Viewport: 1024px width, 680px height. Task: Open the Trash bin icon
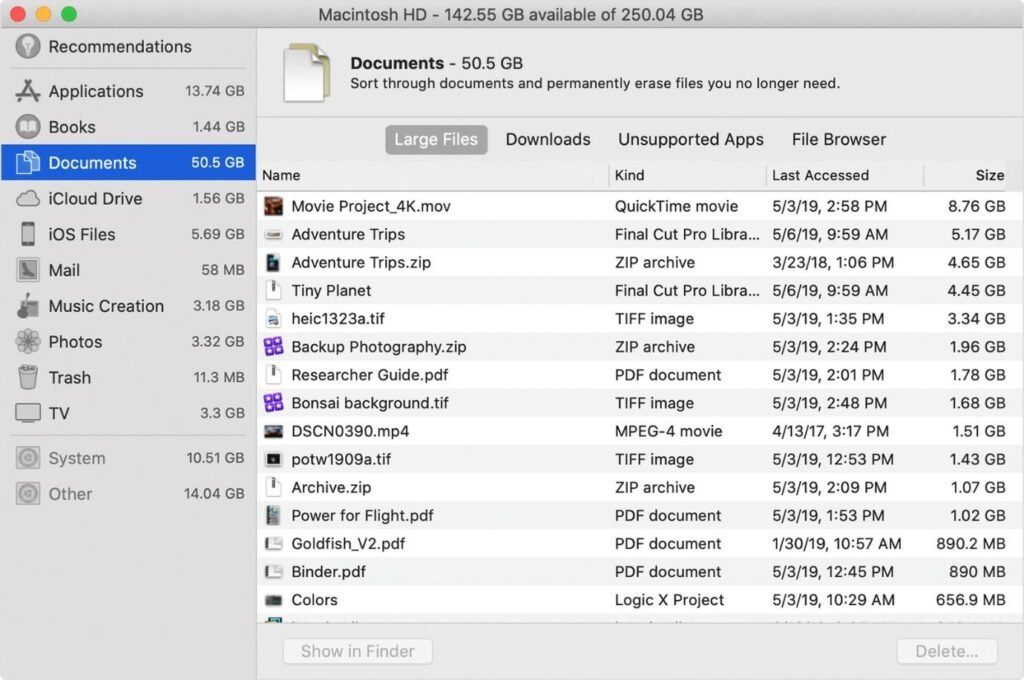(x=28, y=377)
